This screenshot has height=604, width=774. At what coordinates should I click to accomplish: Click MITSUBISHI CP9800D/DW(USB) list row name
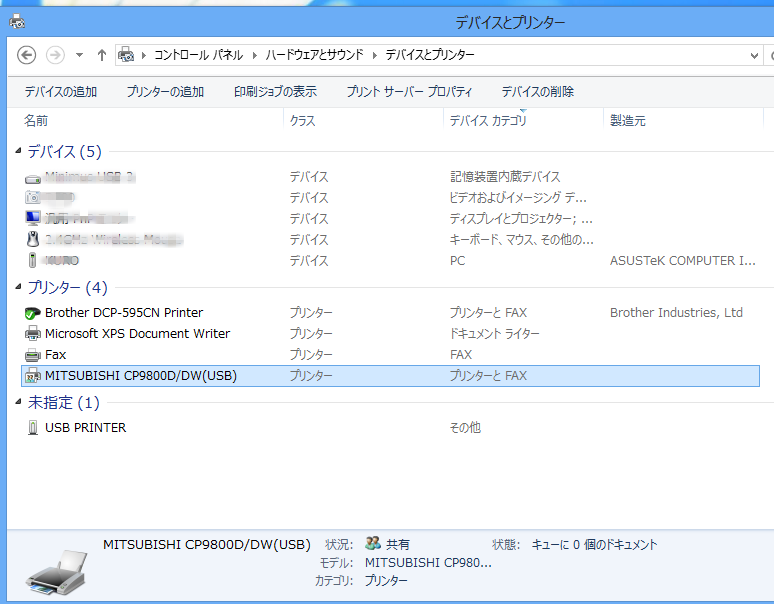click(x=141, y=376)
